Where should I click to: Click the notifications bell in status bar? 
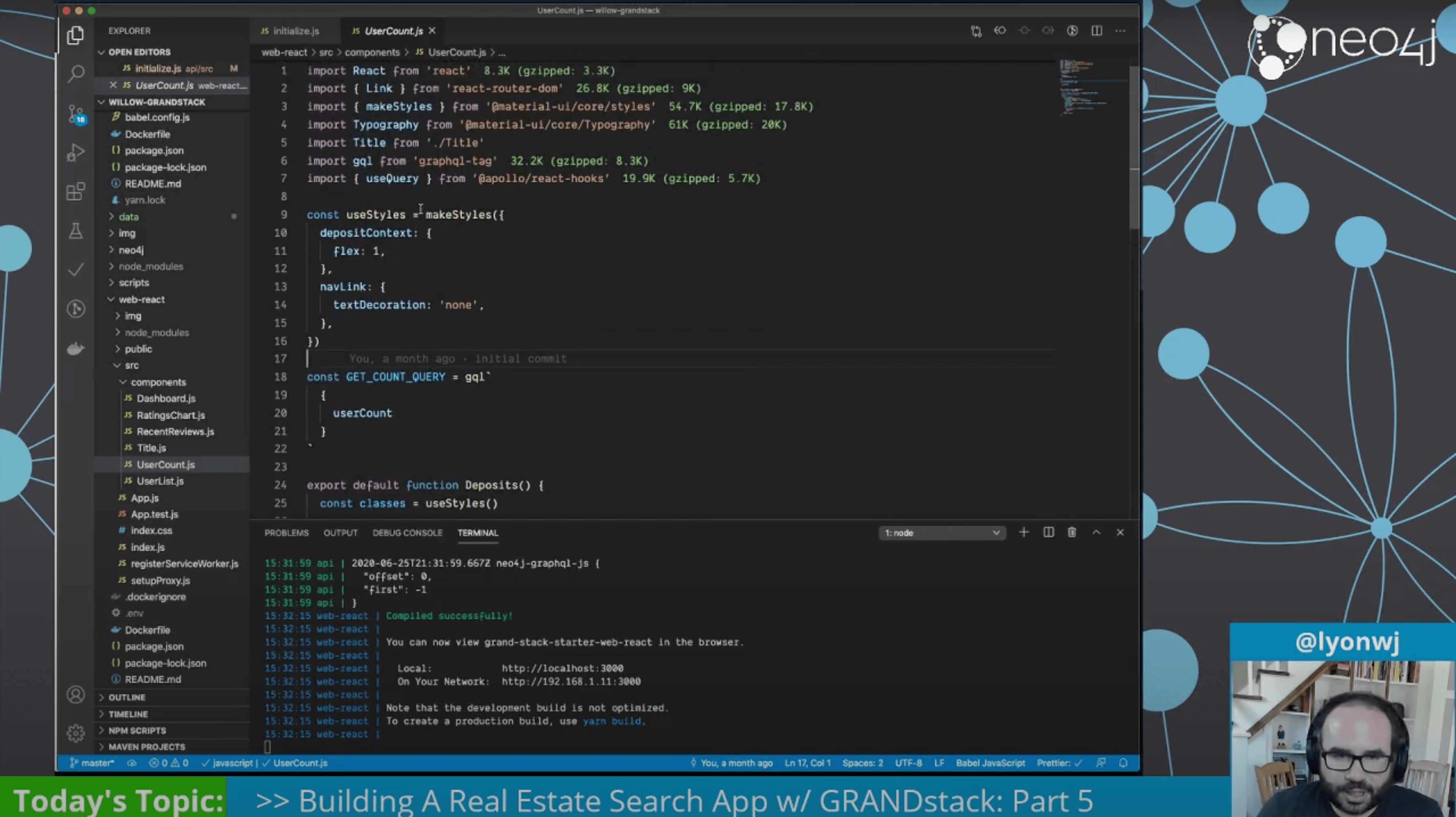(1123, 763)
